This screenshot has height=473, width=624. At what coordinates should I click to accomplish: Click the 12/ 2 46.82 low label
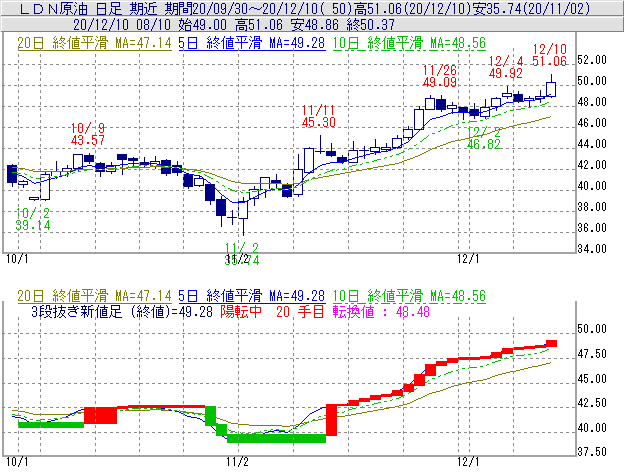484,138
